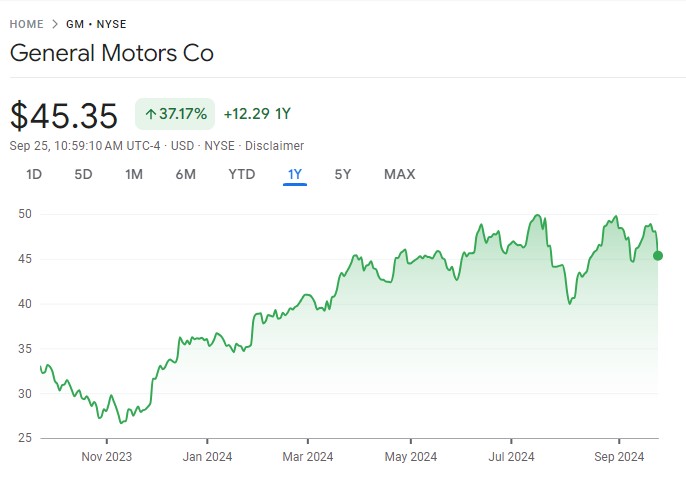
Task: Click the GM • NYSE breadcrumb
Action: pos(96,24)
